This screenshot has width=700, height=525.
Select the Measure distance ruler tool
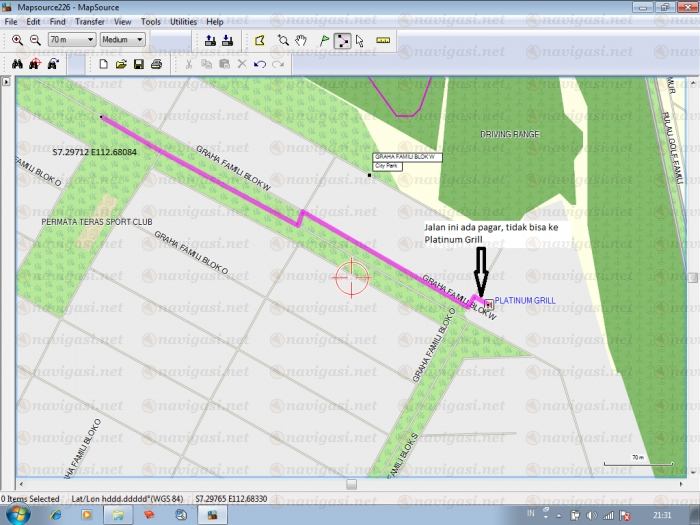(382, 40)
